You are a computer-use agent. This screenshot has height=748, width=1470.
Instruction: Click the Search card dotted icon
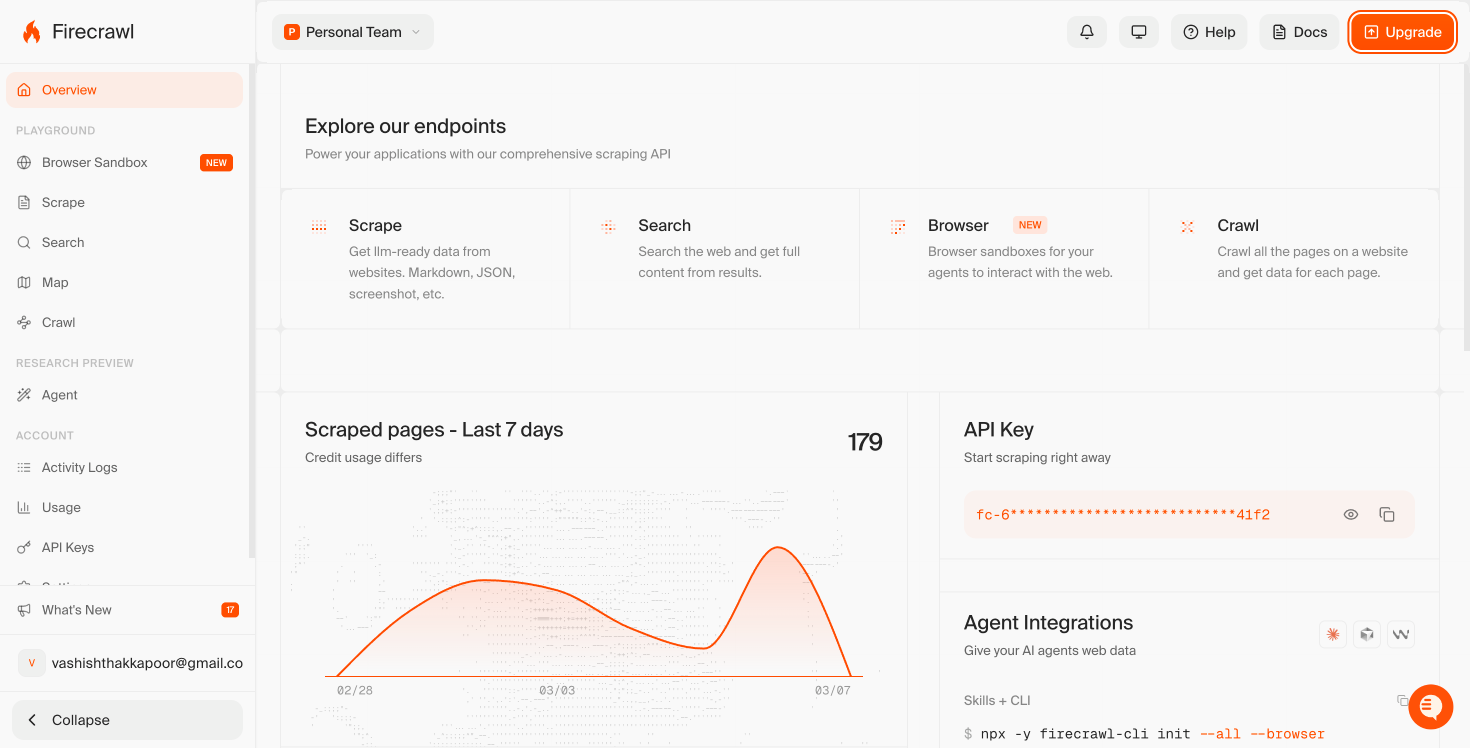(608, 227)
